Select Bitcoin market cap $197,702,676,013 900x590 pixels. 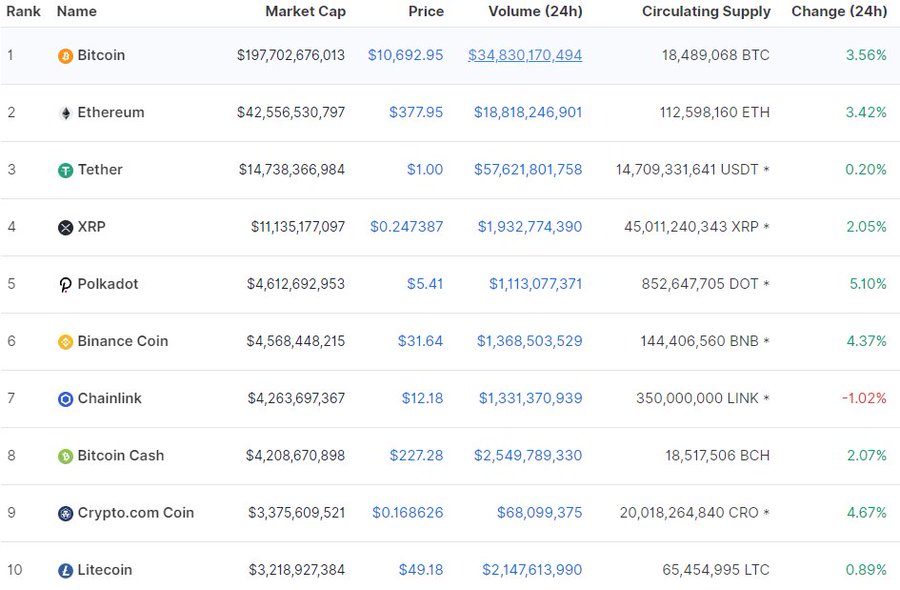click(291, 55)
